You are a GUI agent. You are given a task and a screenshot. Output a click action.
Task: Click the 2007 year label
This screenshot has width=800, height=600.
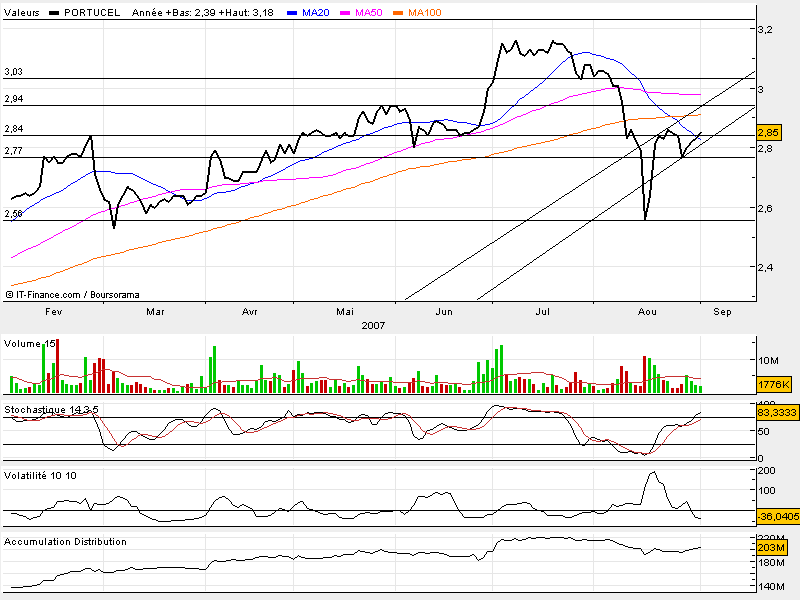tap(373, 326)
